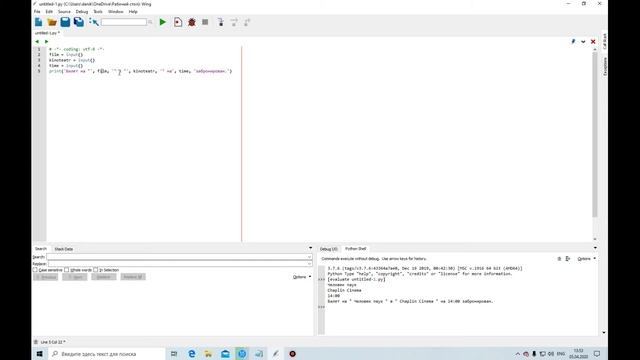Open the editor chevron dropdown menu
The height and width of the screenshot is (360, 640).
(583, 42)
